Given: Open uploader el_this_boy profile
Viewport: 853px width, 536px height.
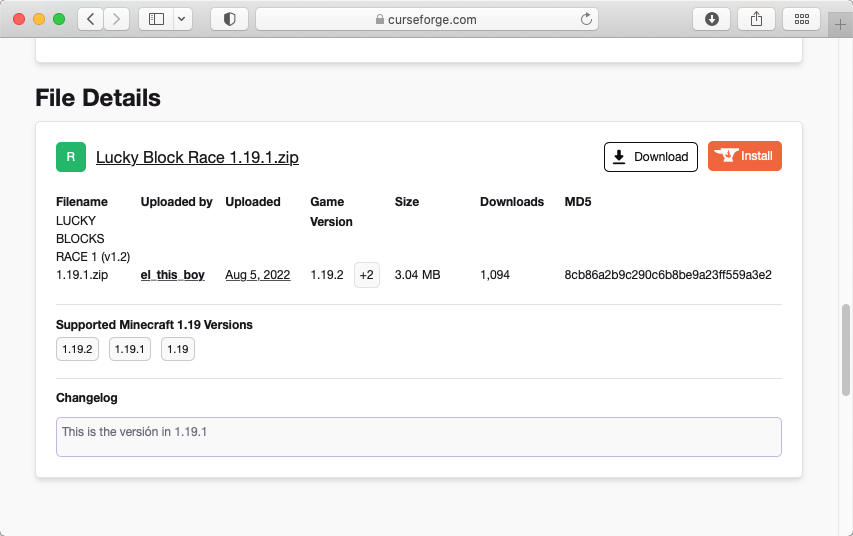Looking at the screenshot, I should click(172, 275).
